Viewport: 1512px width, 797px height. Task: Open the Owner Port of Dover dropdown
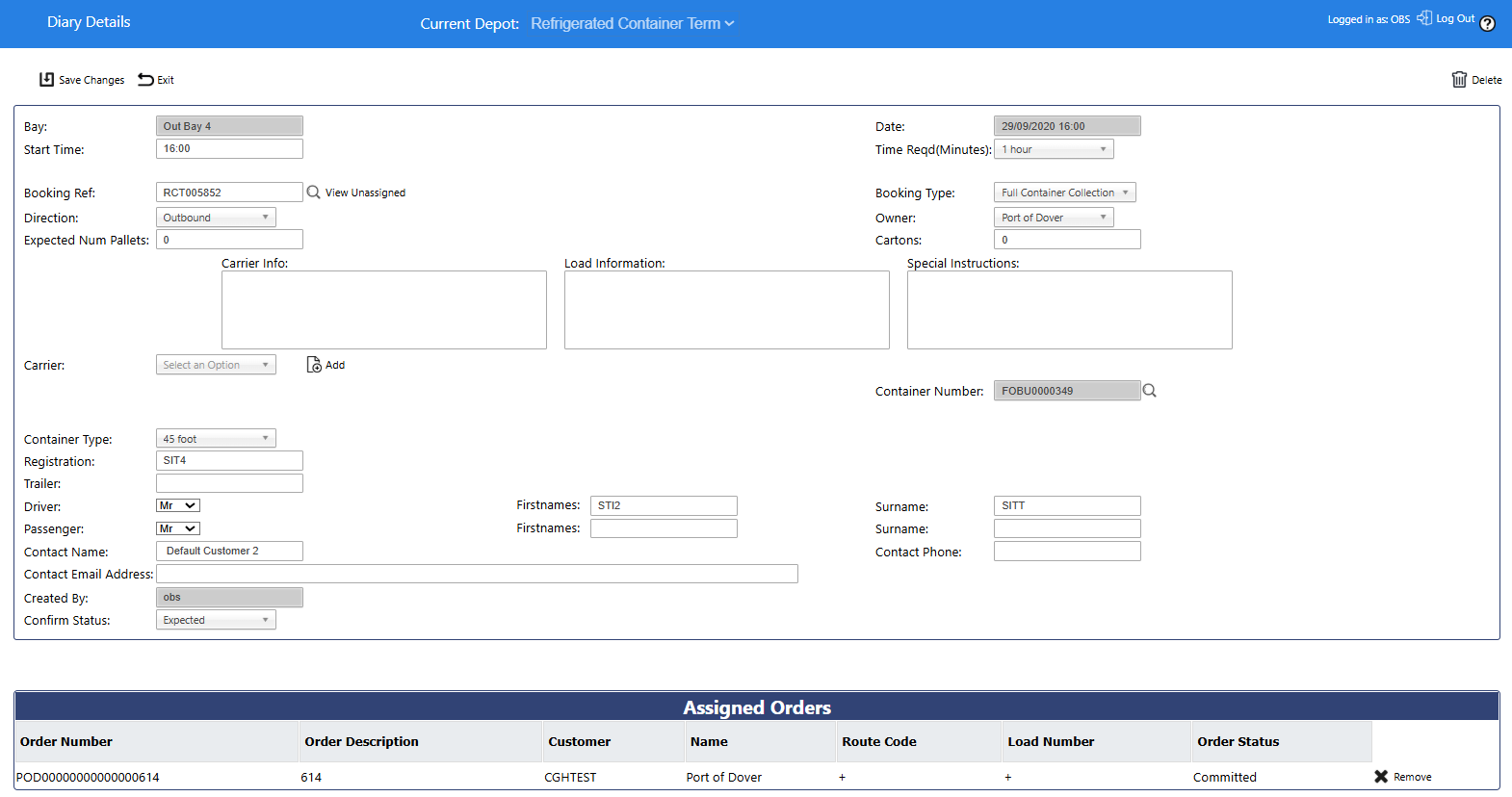click(x=1054, y=218)
